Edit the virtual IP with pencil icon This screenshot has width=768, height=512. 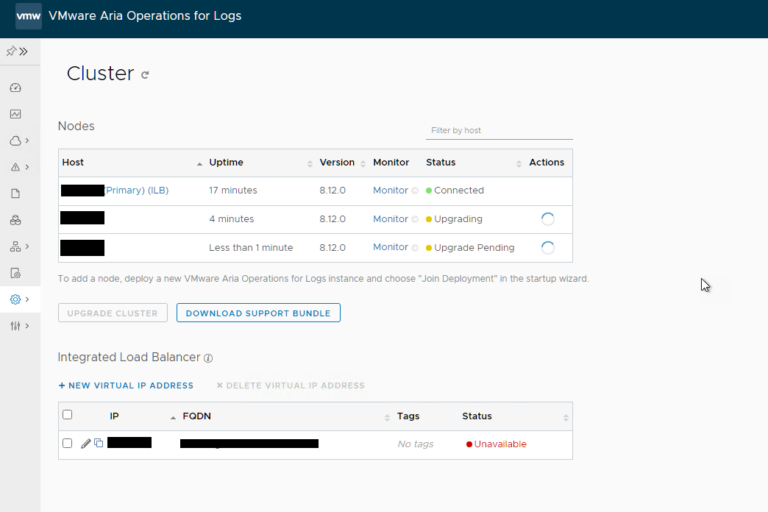point(86,443)
